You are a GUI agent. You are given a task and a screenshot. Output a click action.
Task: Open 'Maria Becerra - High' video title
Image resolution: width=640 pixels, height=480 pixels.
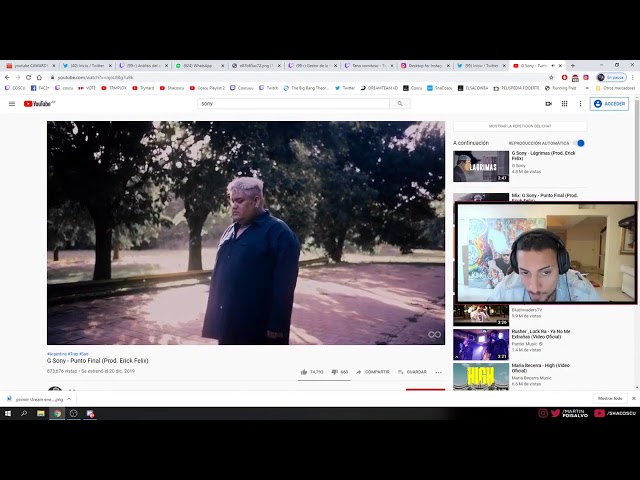point(540,368)
